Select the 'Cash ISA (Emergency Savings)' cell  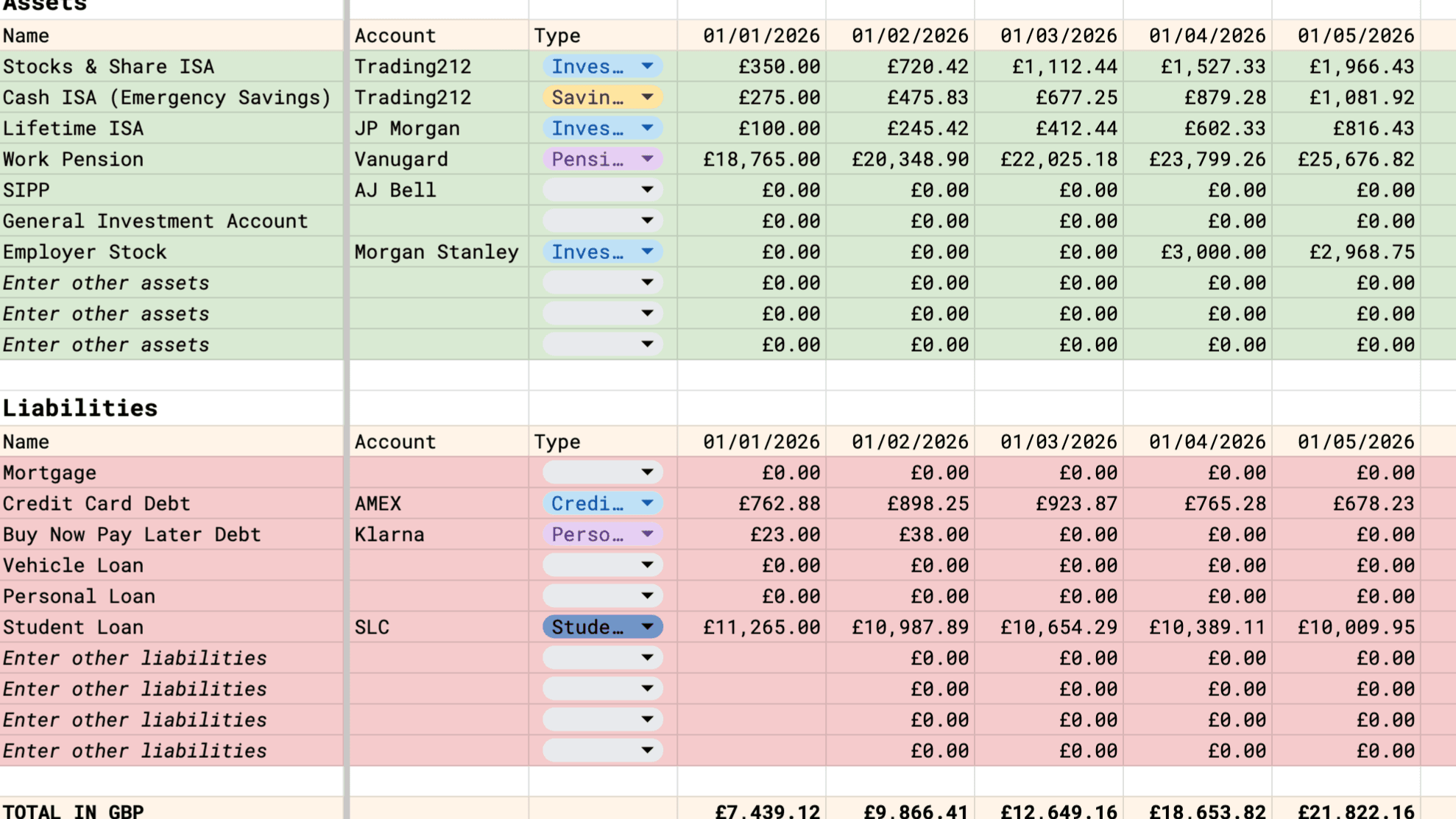coord(172,97)
